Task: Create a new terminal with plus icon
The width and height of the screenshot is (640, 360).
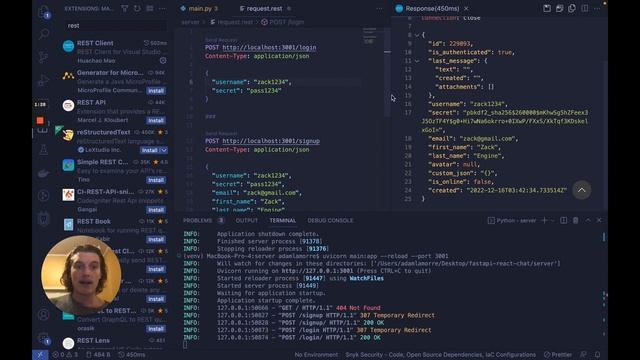Action: 544,220
